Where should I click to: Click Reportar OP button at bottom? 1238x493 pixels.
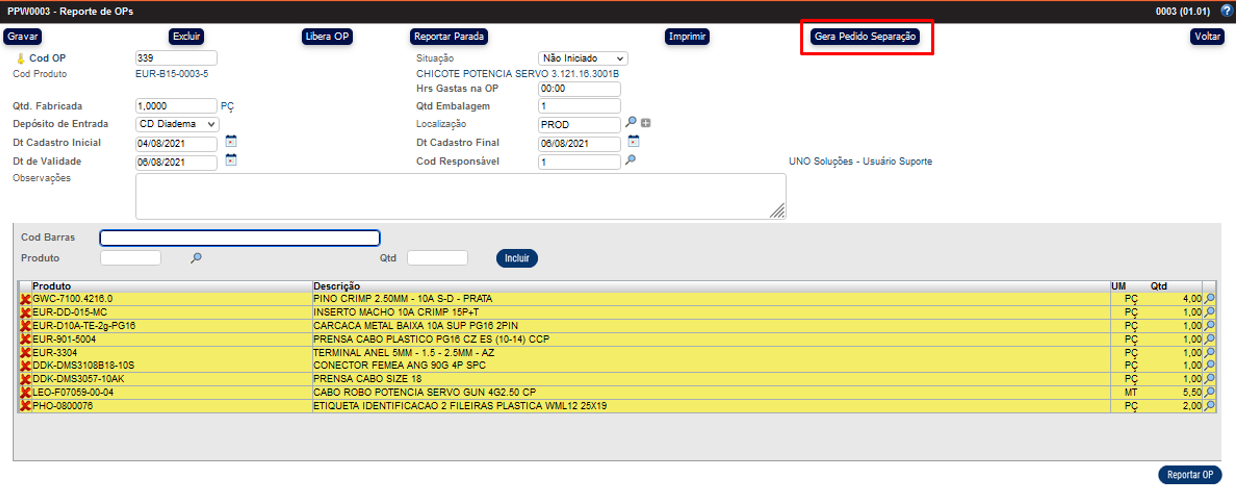(x=1190, y=475)
